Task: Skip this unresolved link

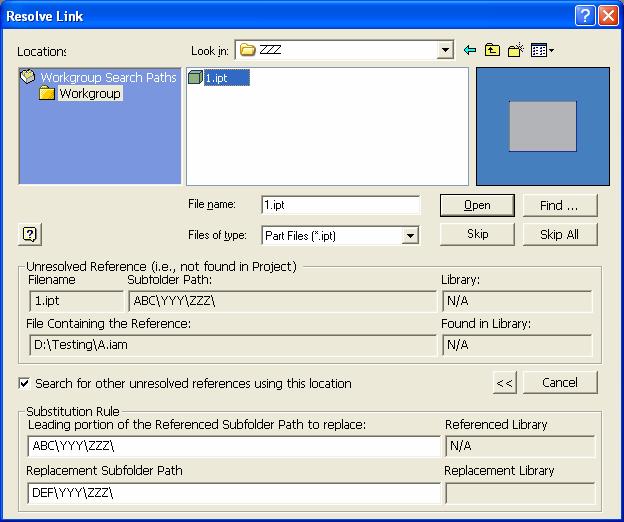Action: tap(477, 234)
